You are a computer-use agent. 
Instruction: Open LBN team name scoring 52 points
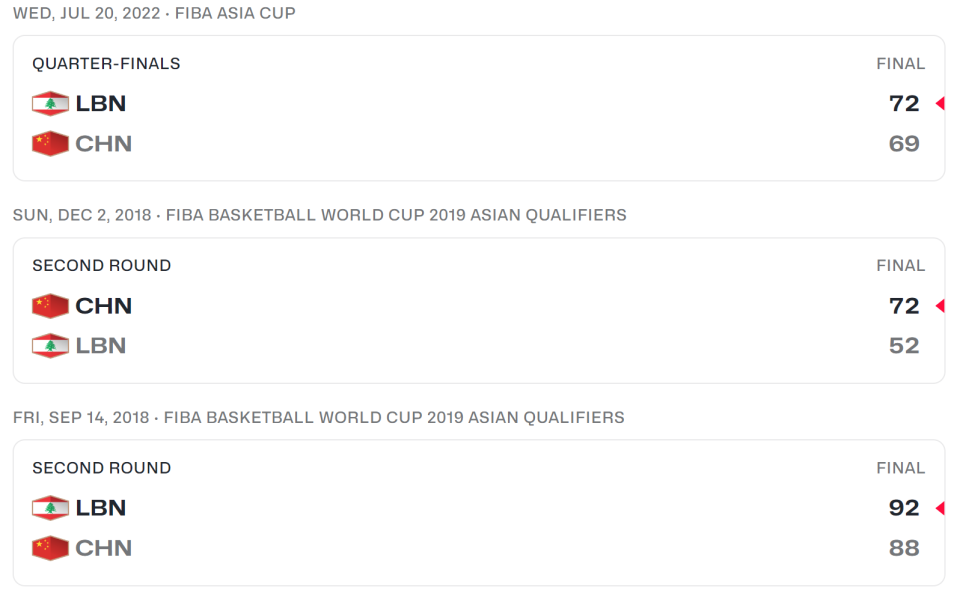pyautogui.click(x=100, y=345)
